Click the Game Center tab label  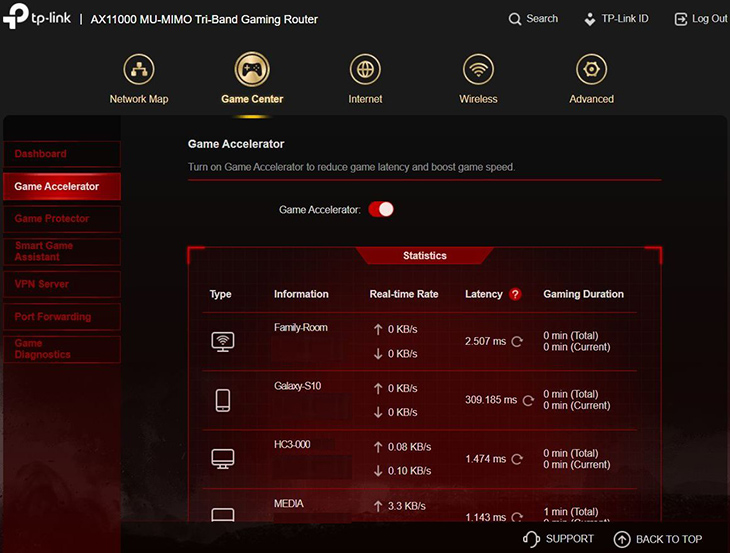point(252,99)
